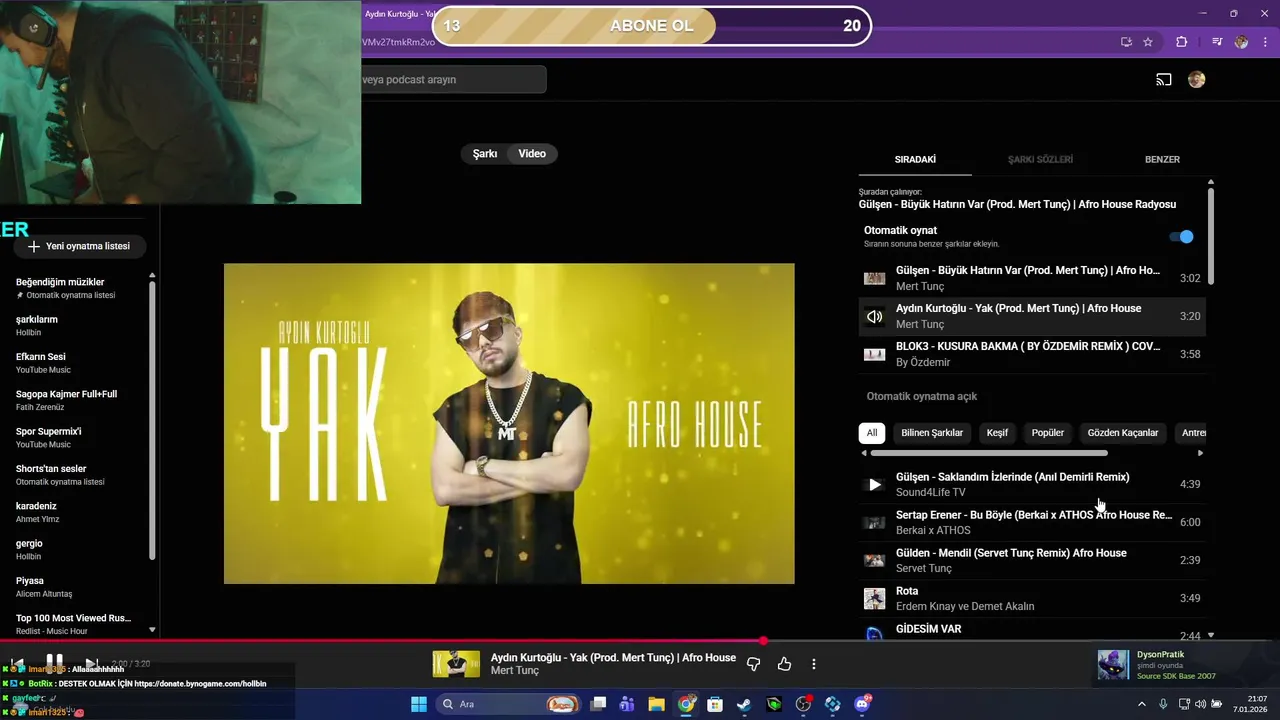
Task: Open Task View on the taskbar
Action: tap(598, 704)
